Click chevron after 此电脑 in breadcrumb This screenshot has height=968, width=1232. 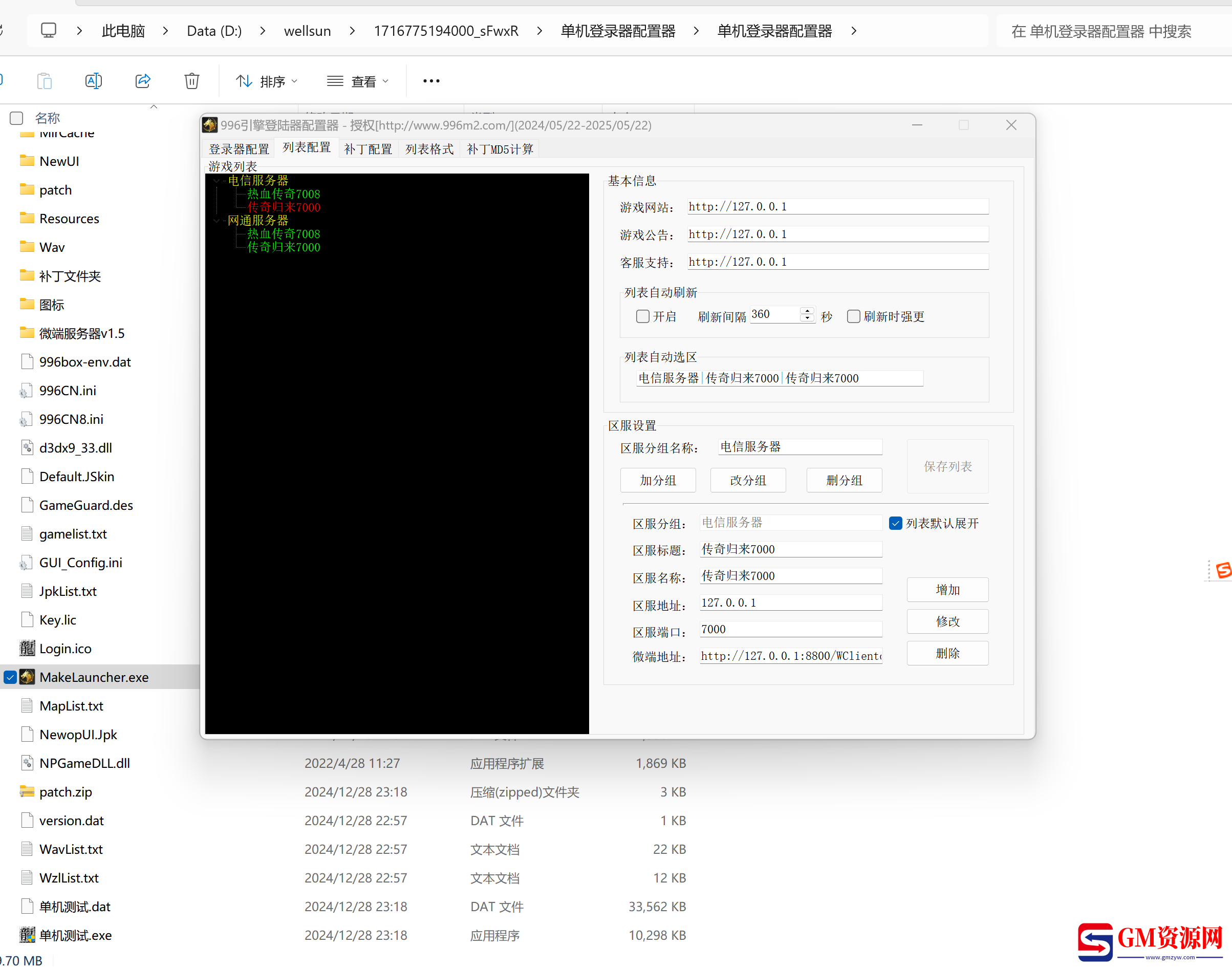point(165,31)
